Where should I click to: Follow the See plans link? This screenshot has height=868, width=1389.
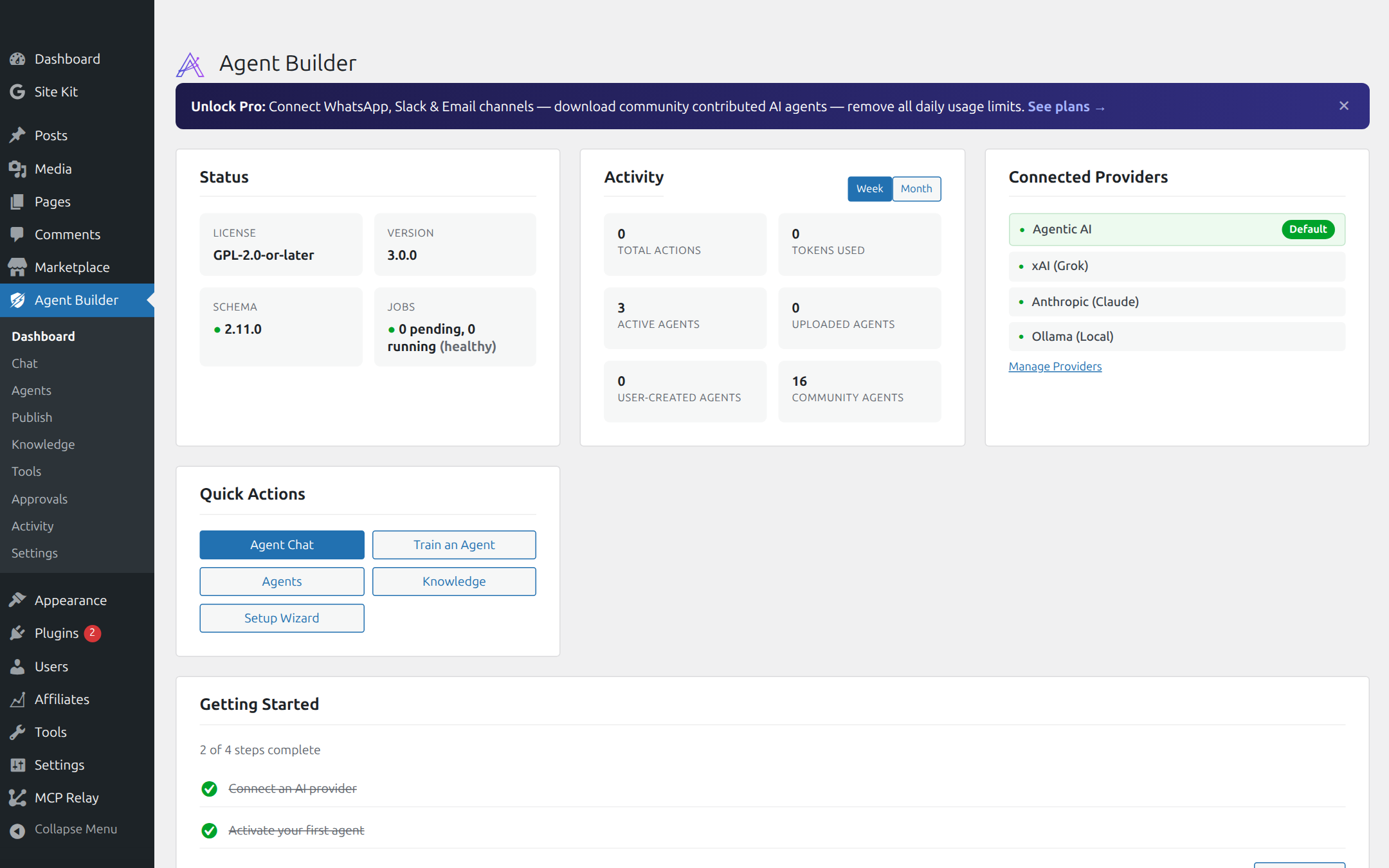click(1066, 107)
